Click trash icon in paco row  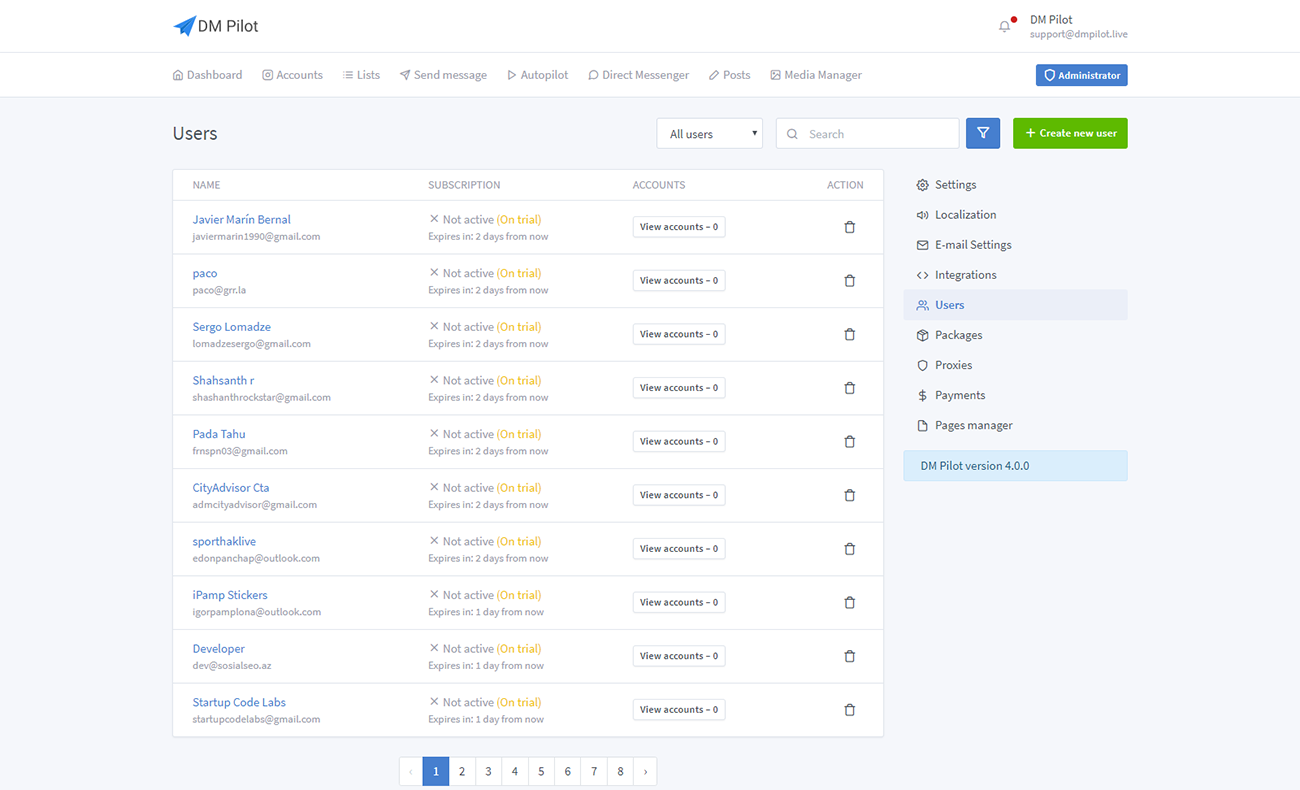point(850,281)
